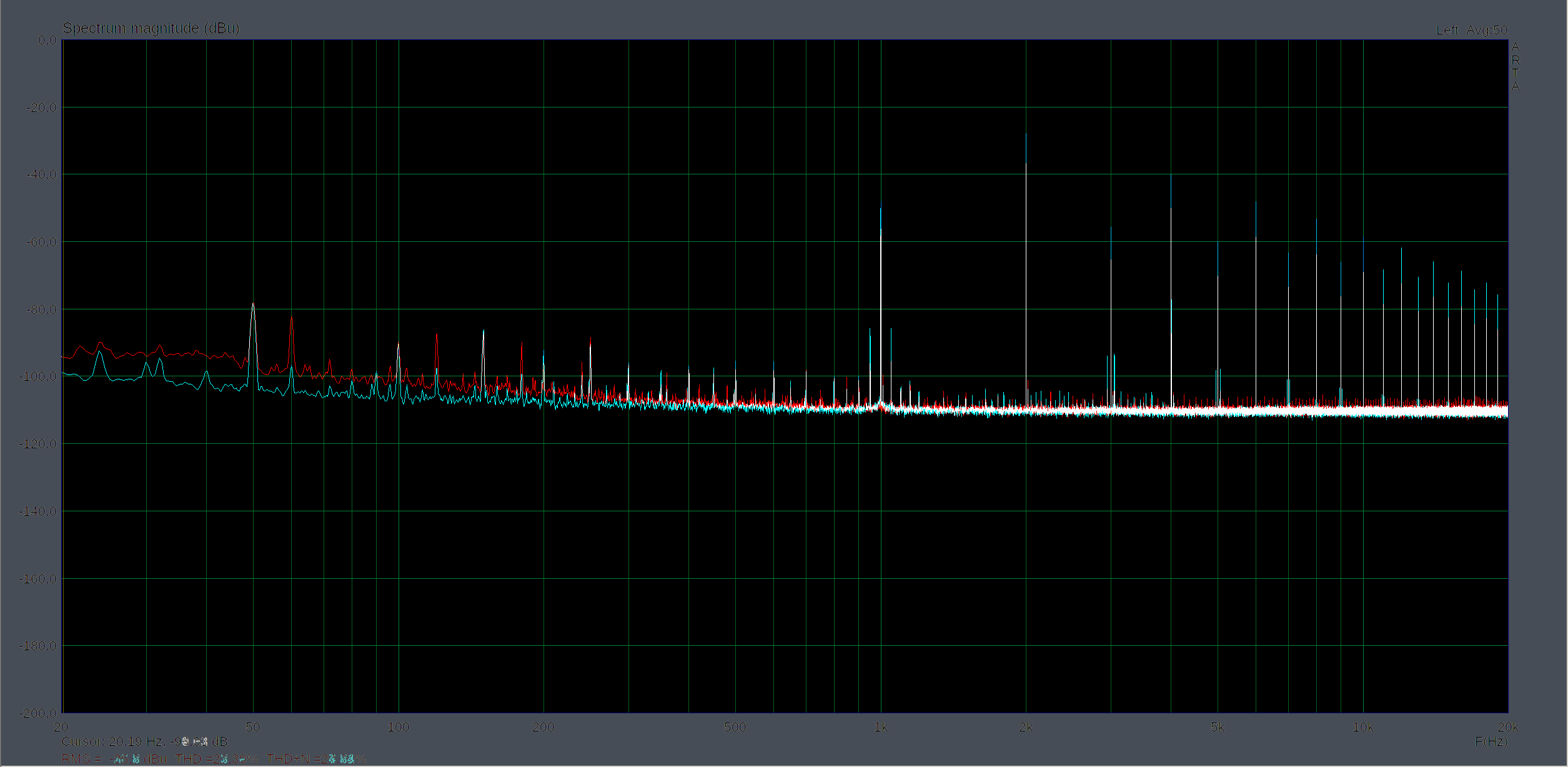Click the '20' frequency axis label
The height and width of the screenshot is (767, 1568).
click(61, 727)
